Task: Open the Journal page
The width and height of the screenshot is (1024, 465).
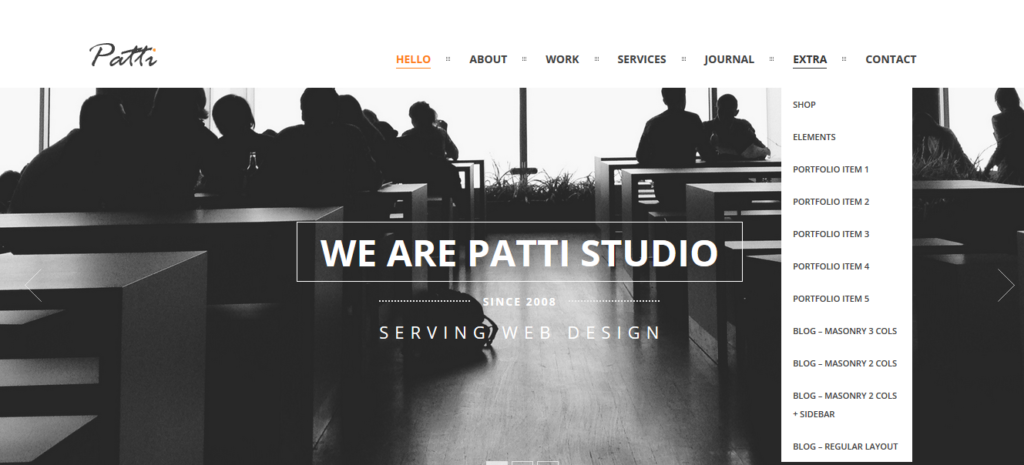Action: [x=729, y=59]
